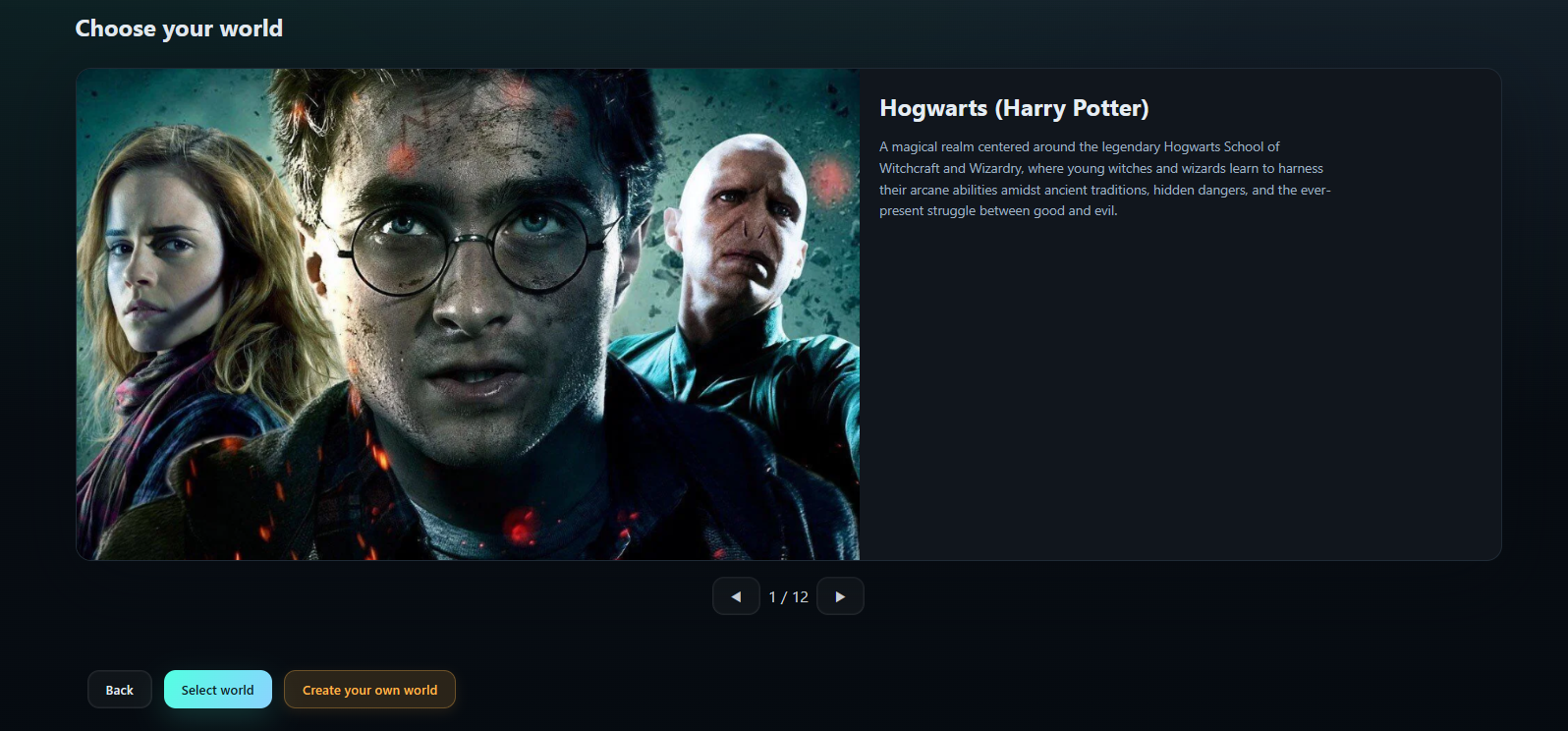Click the word "Hogwarts" in the card title
This screenshot has width=1568, height=731.
(x=932, y=108)
